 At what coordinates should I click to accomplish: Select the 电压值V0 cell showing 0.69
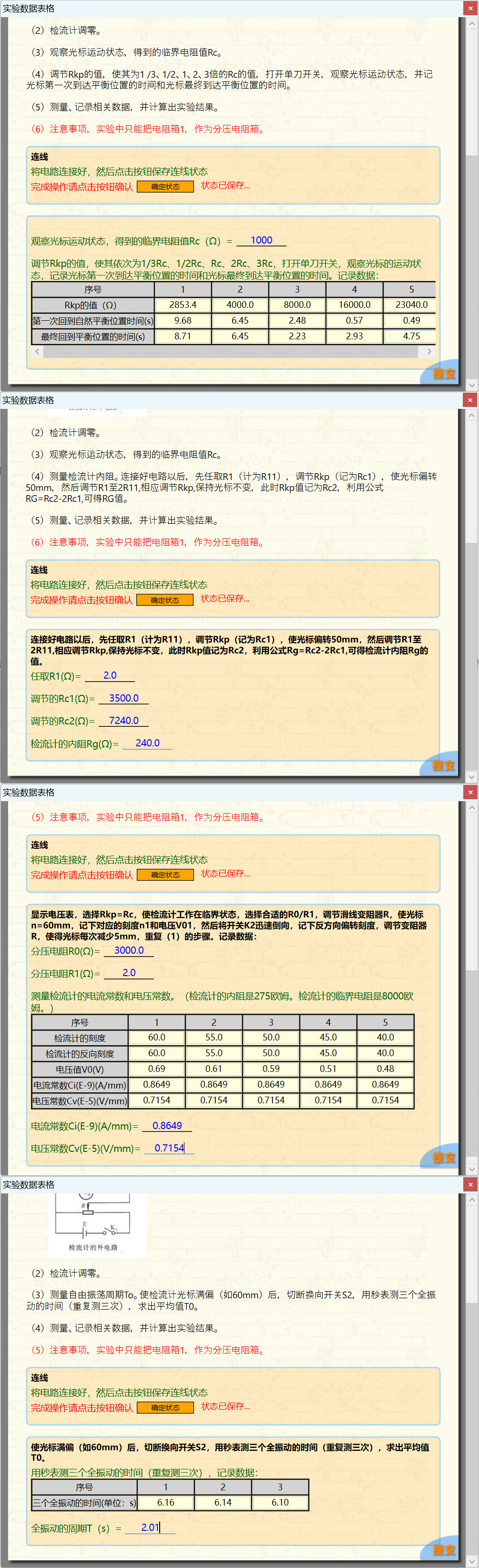click(156, 1069)
